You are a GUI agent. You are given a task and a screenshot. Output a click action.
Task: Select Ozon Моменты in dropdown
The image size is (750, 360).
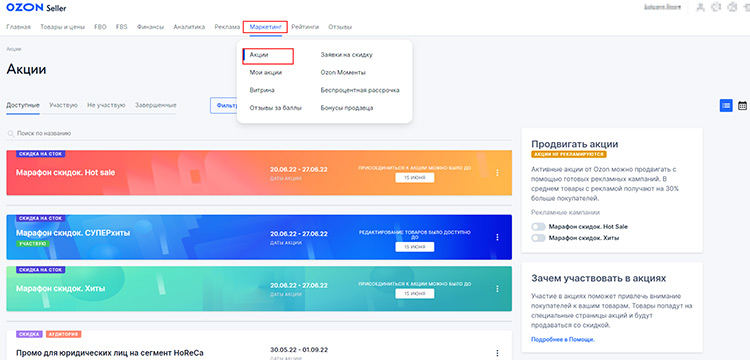click(343, 73)
